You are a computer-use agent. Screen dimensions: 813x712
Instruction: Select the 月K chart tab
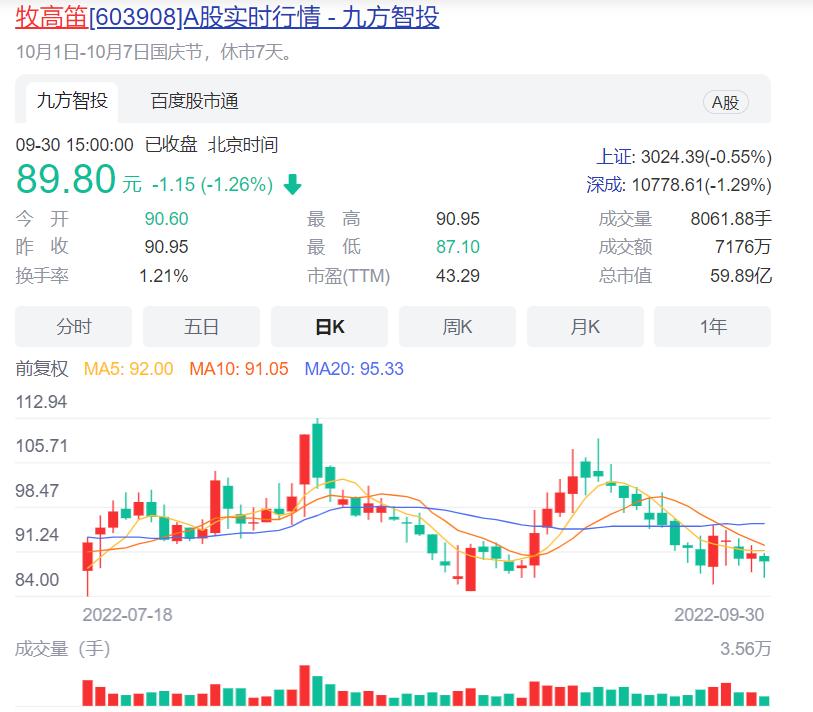[x=585, y=327]
